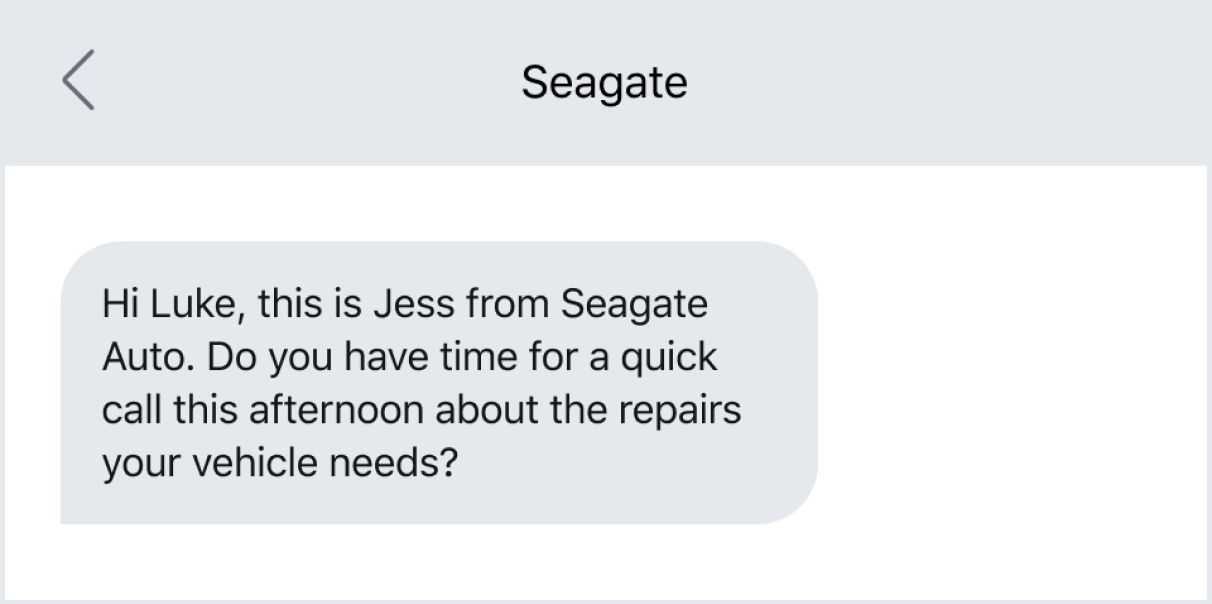Click the gray message bubble from Jess

tap(438, 382)
